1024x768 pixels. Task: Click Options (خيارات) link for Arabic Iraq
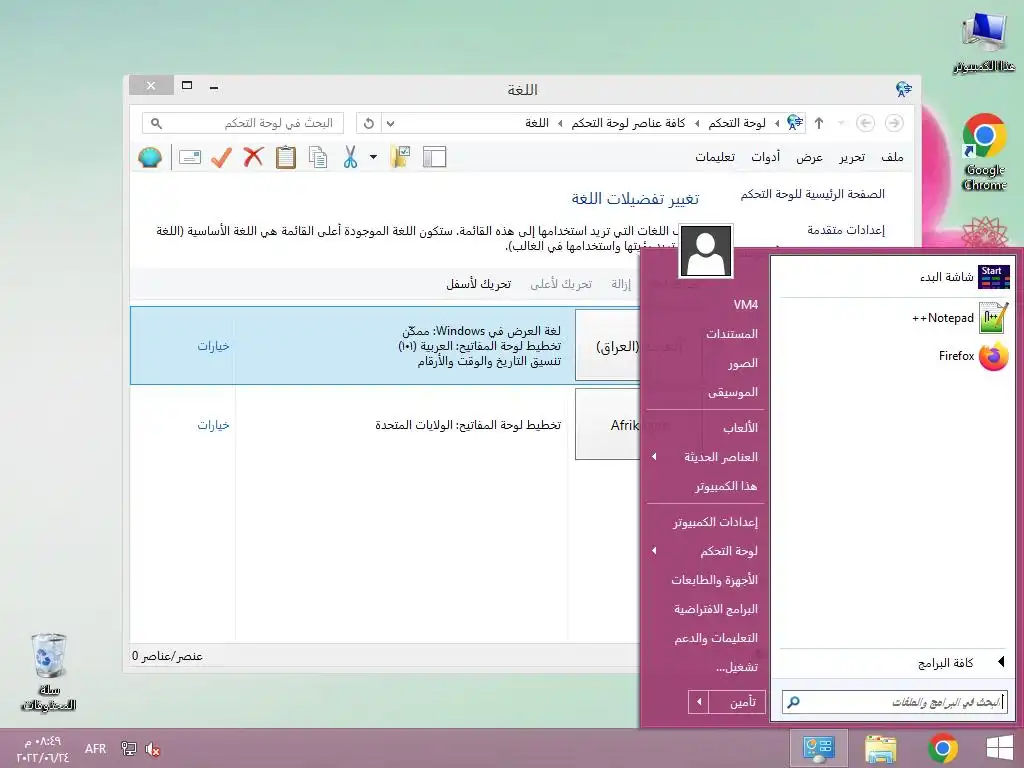pos(214,346)
